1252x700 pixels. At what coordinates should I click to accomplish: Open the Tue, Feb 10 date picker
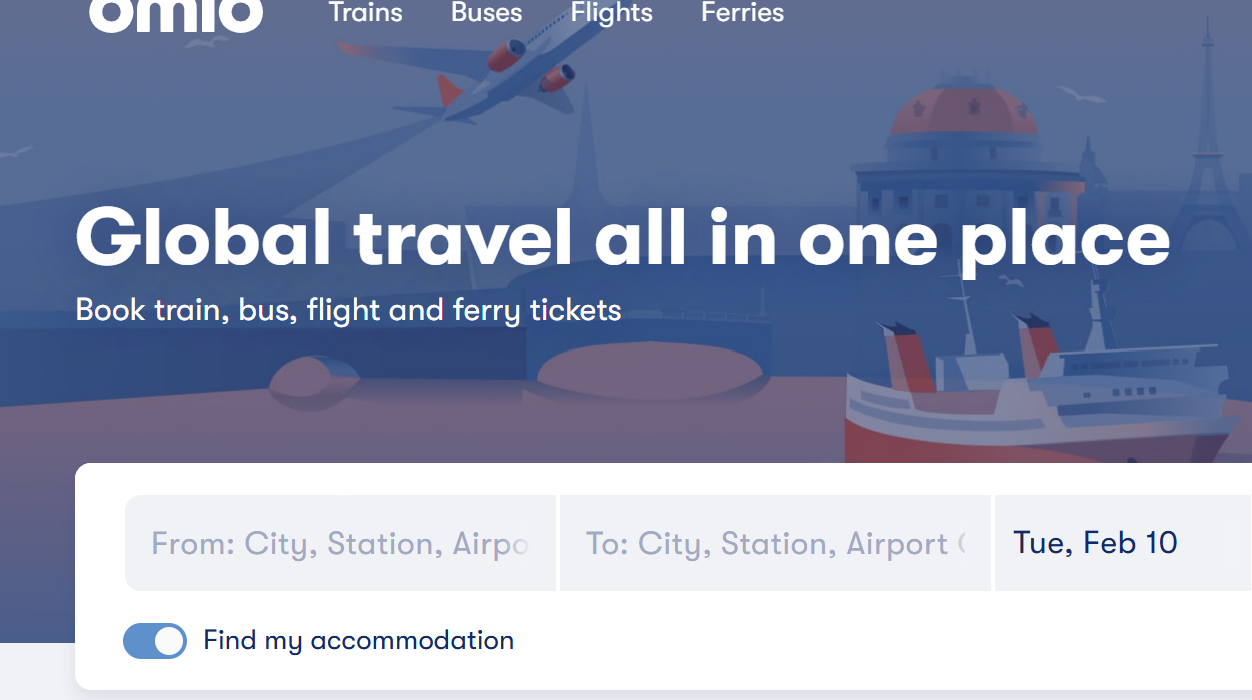pyautogui.click(x=1095, y=543)
